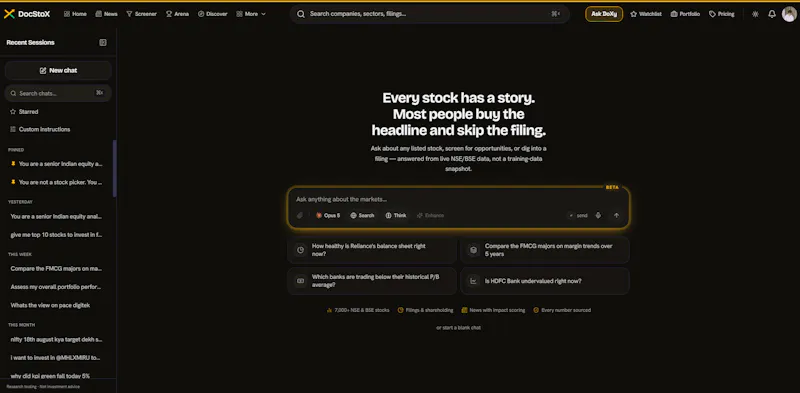
Task: Click 'or start a blank chat' link
Action: (x=458, y=328)
